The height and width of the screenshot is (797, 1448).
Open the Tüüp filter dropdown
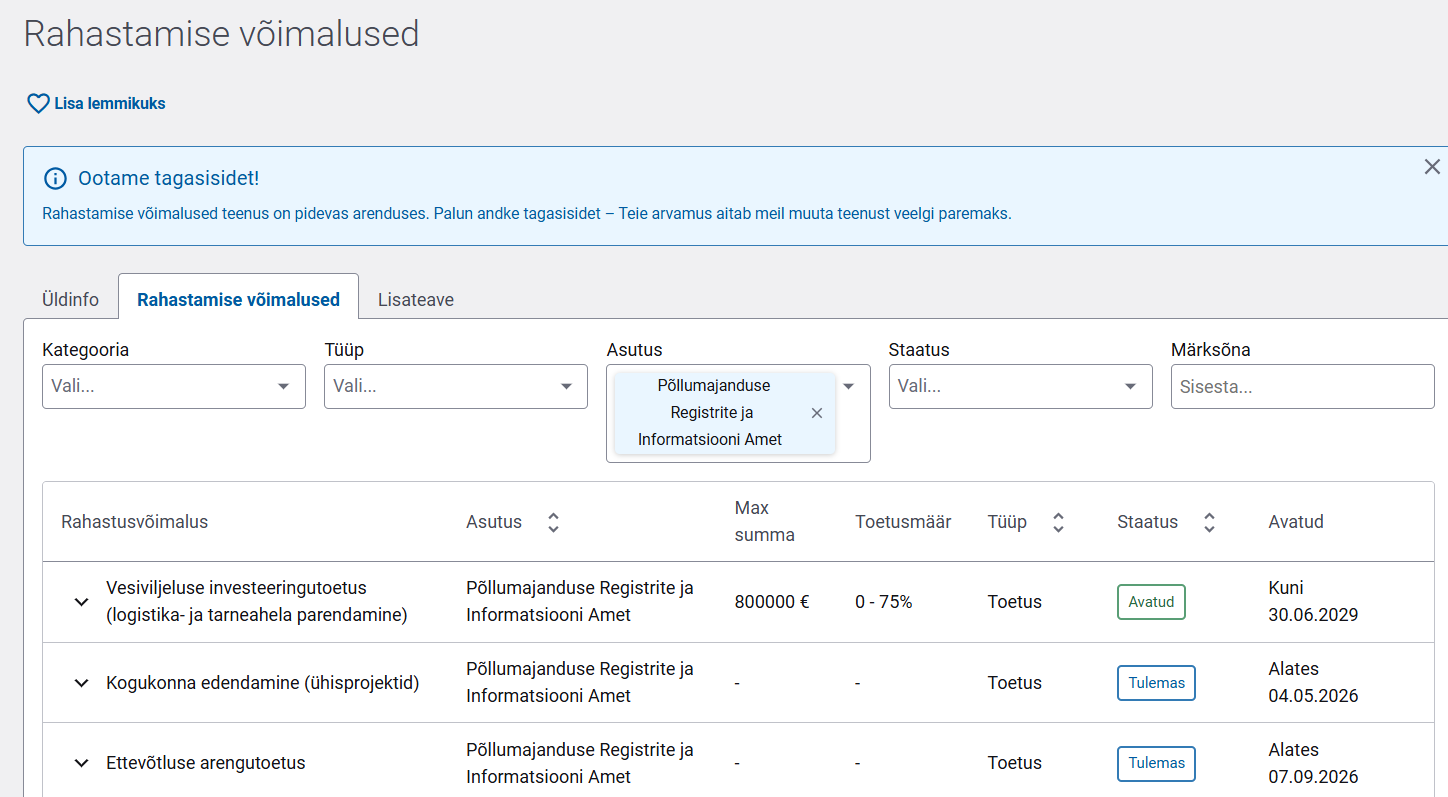(x=566, y=387)
